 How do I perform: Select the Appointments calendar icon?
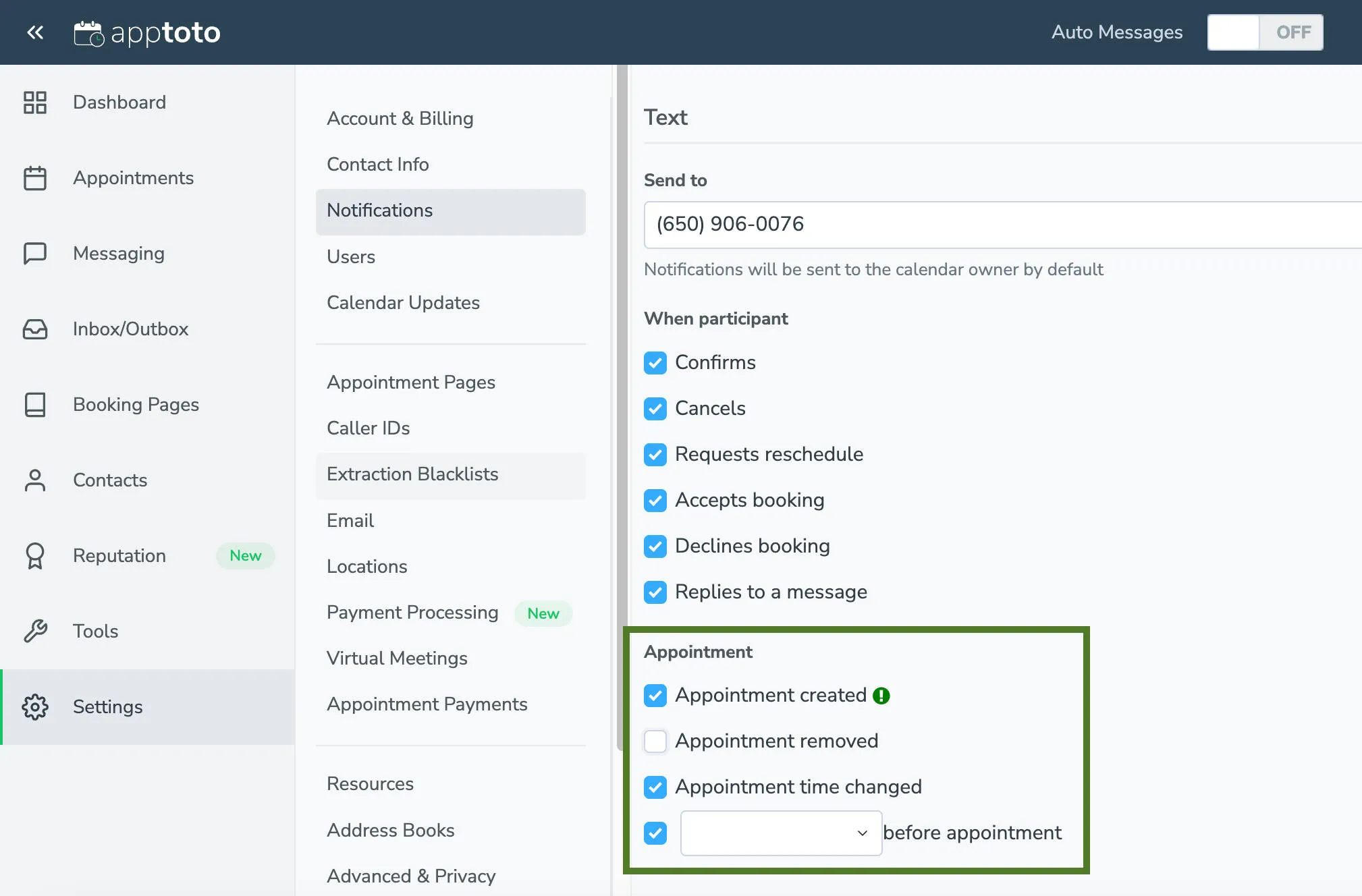35,178
